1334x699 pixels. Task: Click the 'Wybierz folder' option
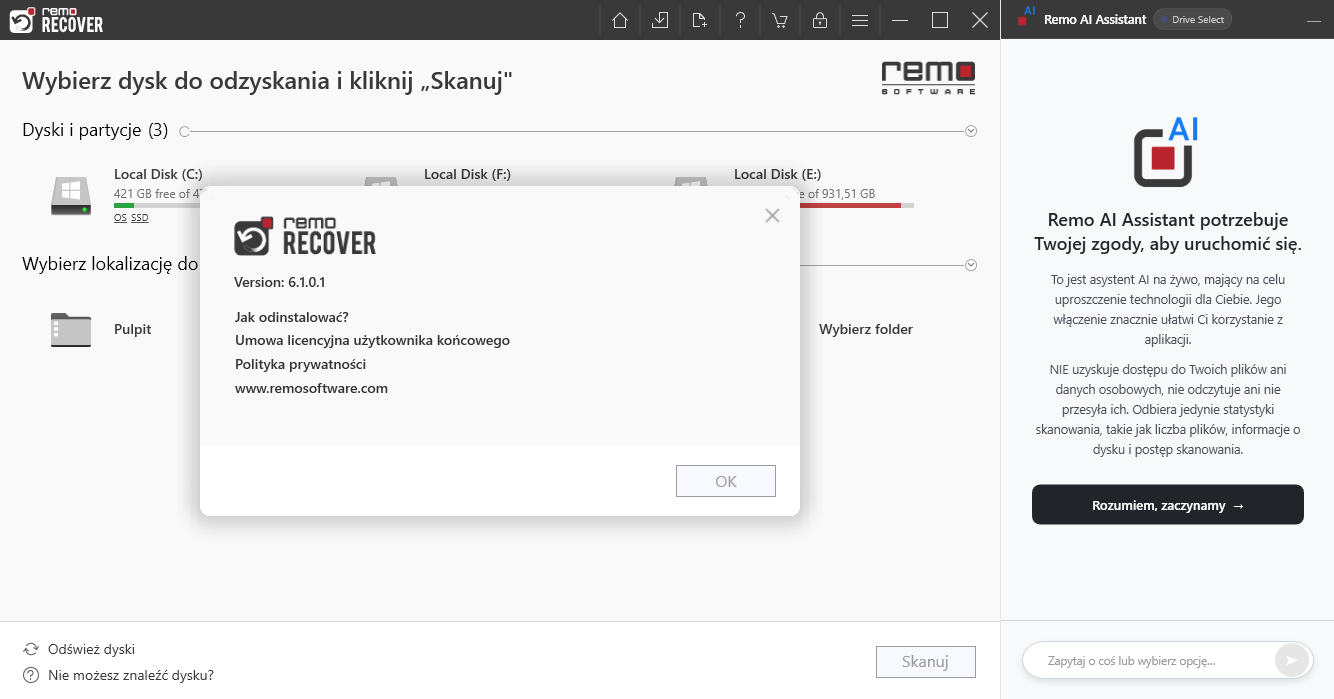[x=866, y=329]
